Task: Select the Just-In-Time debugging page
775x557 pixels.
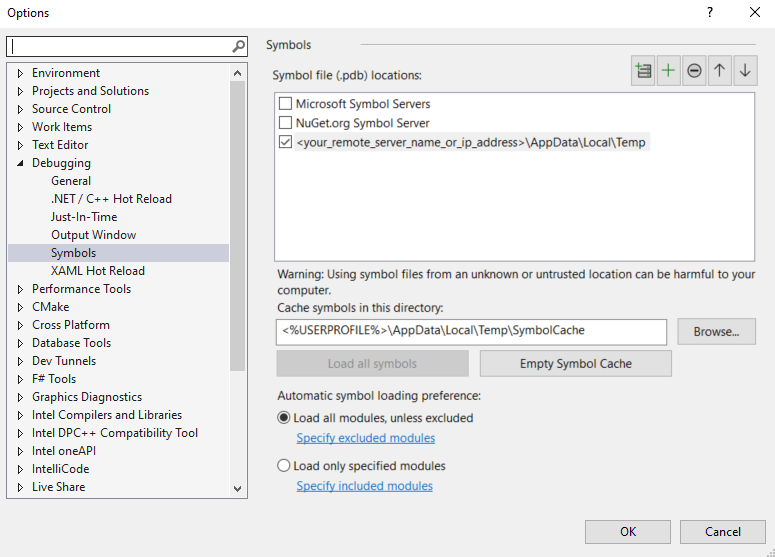Action: (x=84, y=217)
